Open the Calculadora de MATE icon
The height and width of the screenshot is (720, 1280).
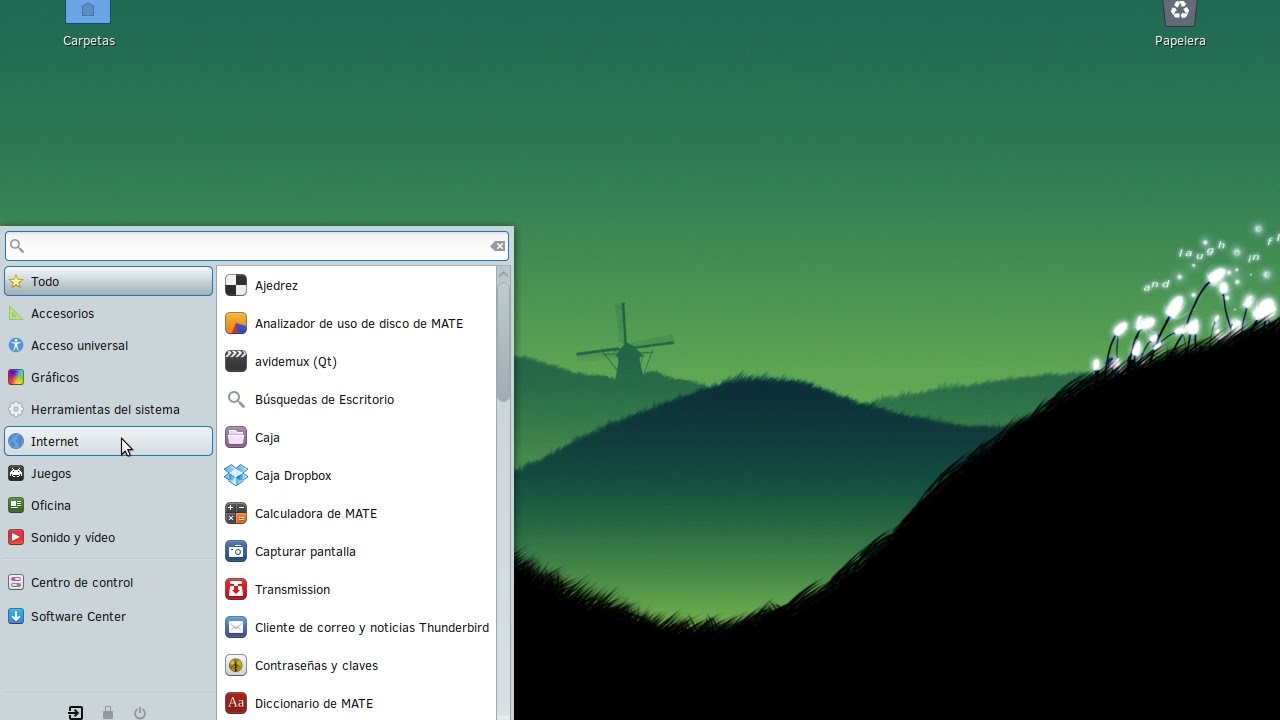coord(236,514)
